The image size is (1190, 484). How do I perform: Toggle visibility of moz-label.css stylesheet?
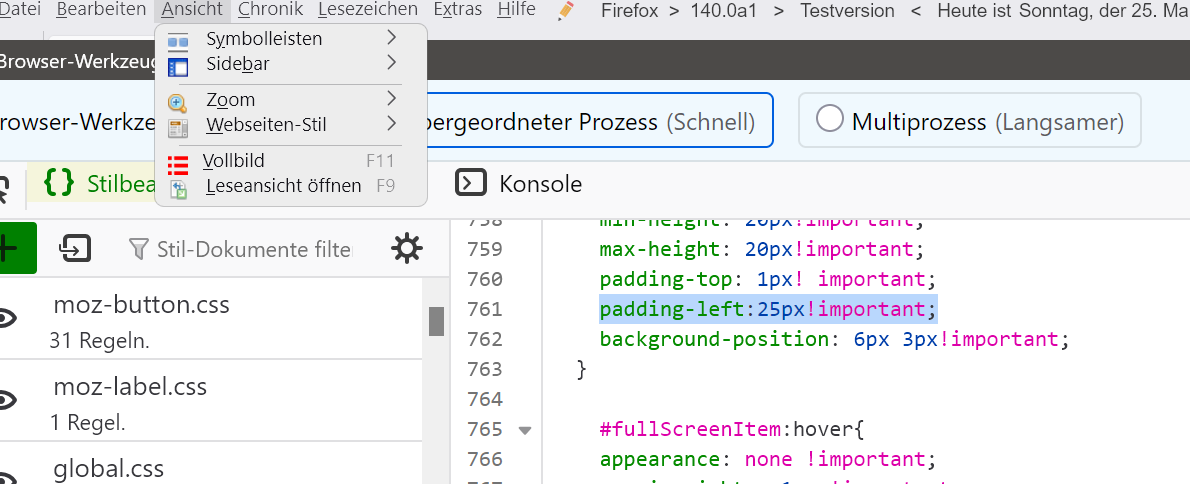7,400
